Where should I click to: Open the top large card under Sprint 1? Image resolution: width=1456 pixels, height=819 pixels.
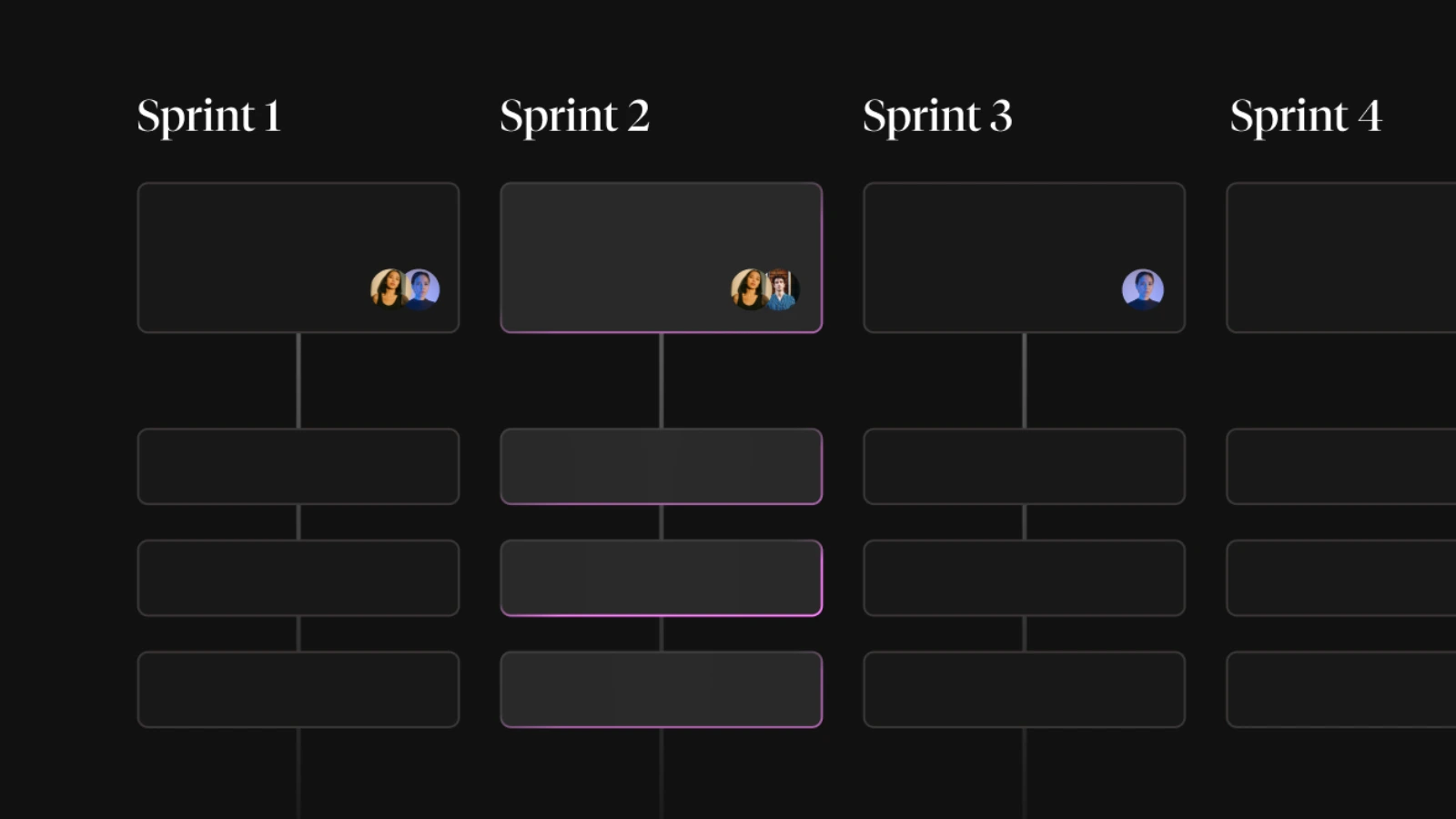coord(298,258)
